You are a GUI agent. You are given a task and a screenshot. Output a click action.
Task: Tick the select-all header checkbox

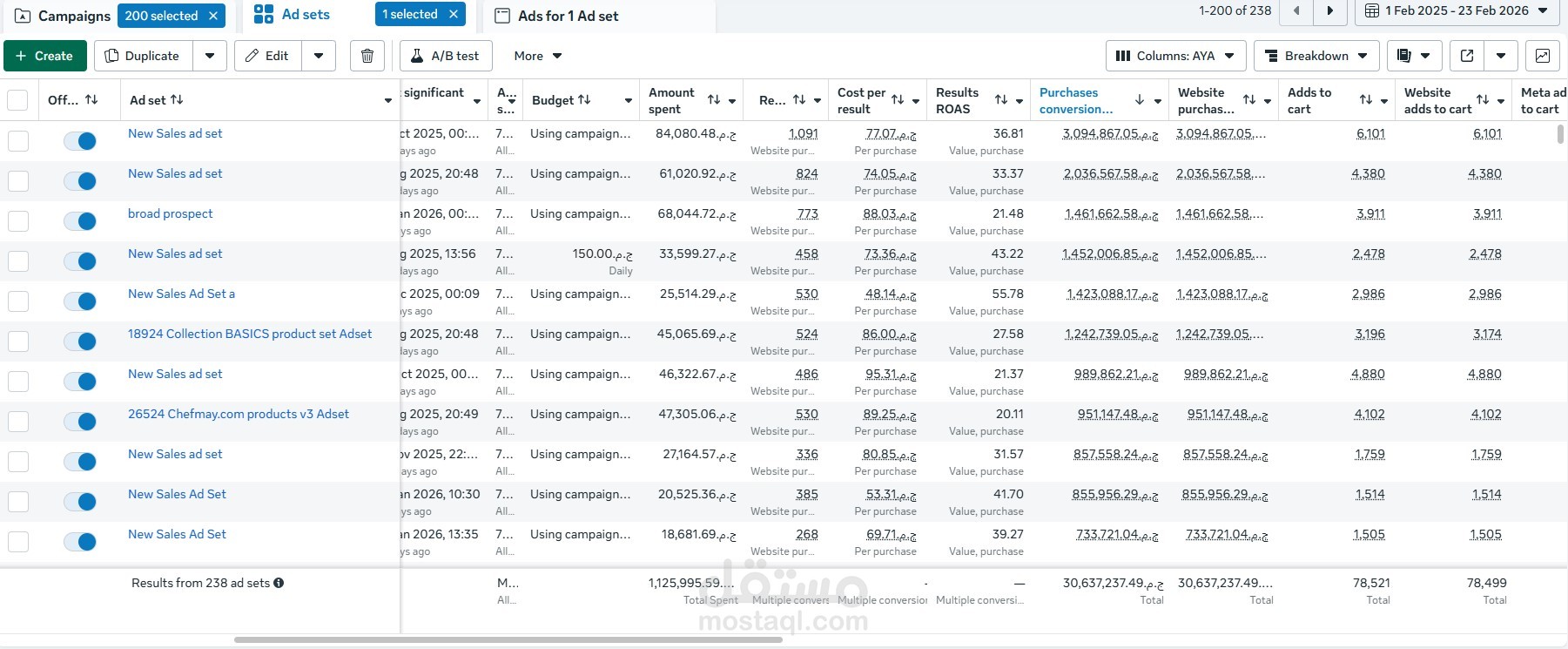tap(17, 100)
